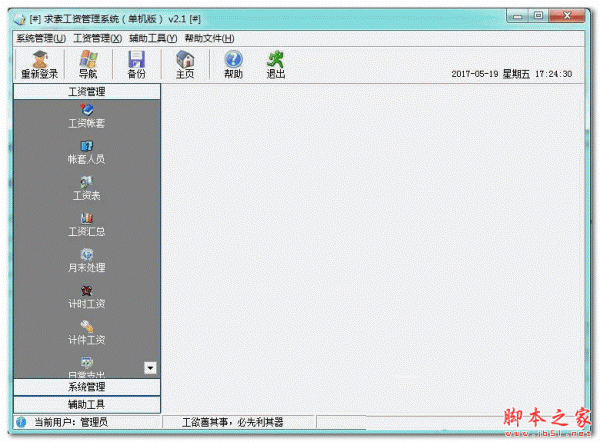Expand the 系统管理 sidebar panel

[x=87, y=387]
